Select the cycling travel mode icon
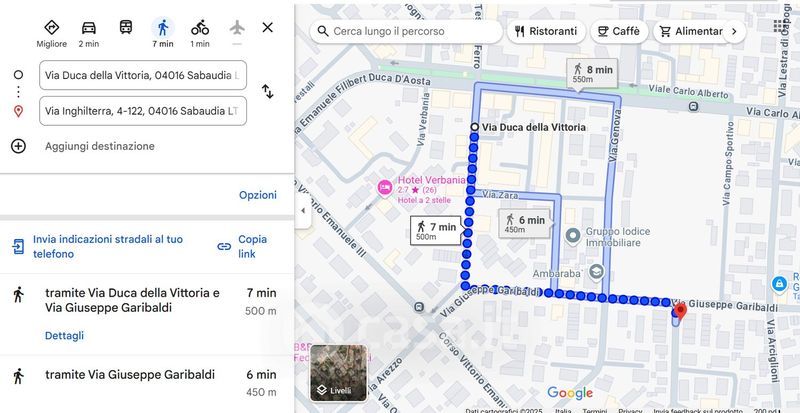Viewport: 800px width, 413px height. tap(200, 28)
